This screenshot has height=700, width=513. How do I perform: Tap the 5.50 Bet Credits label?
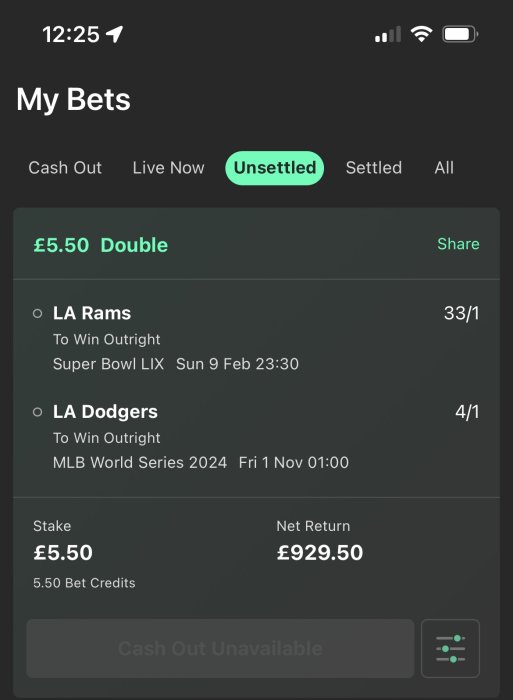tap(84, 583)
